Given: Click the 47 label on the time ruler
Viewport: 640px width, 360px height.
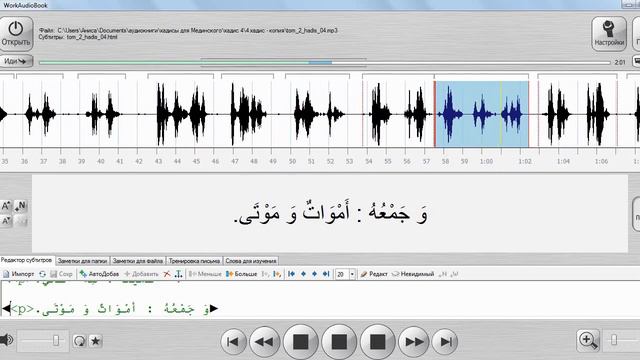Looking at the screenshot, I should coord(235,162).
